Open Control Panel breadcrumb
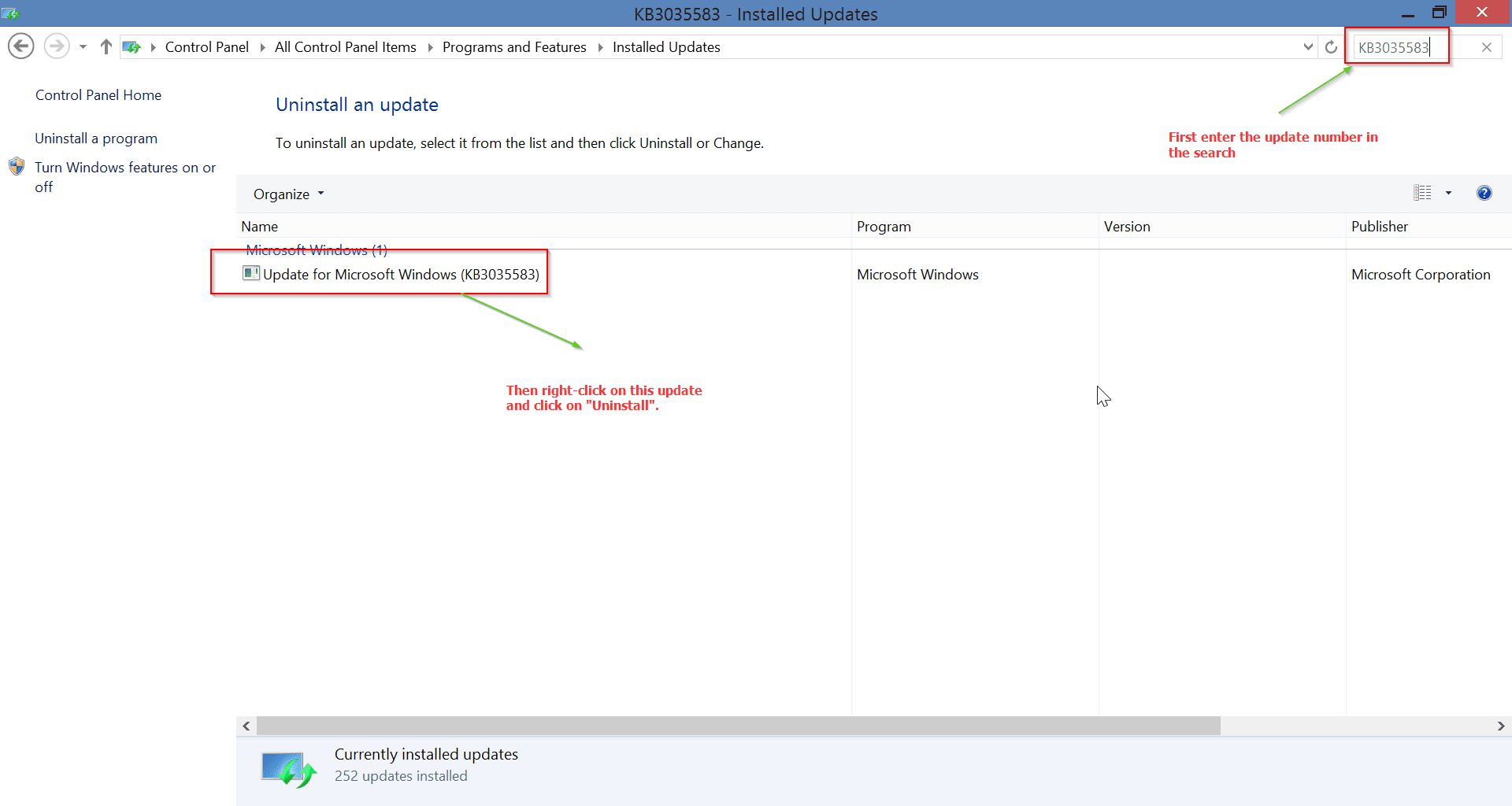1512x806 pixels. point(206,47)
